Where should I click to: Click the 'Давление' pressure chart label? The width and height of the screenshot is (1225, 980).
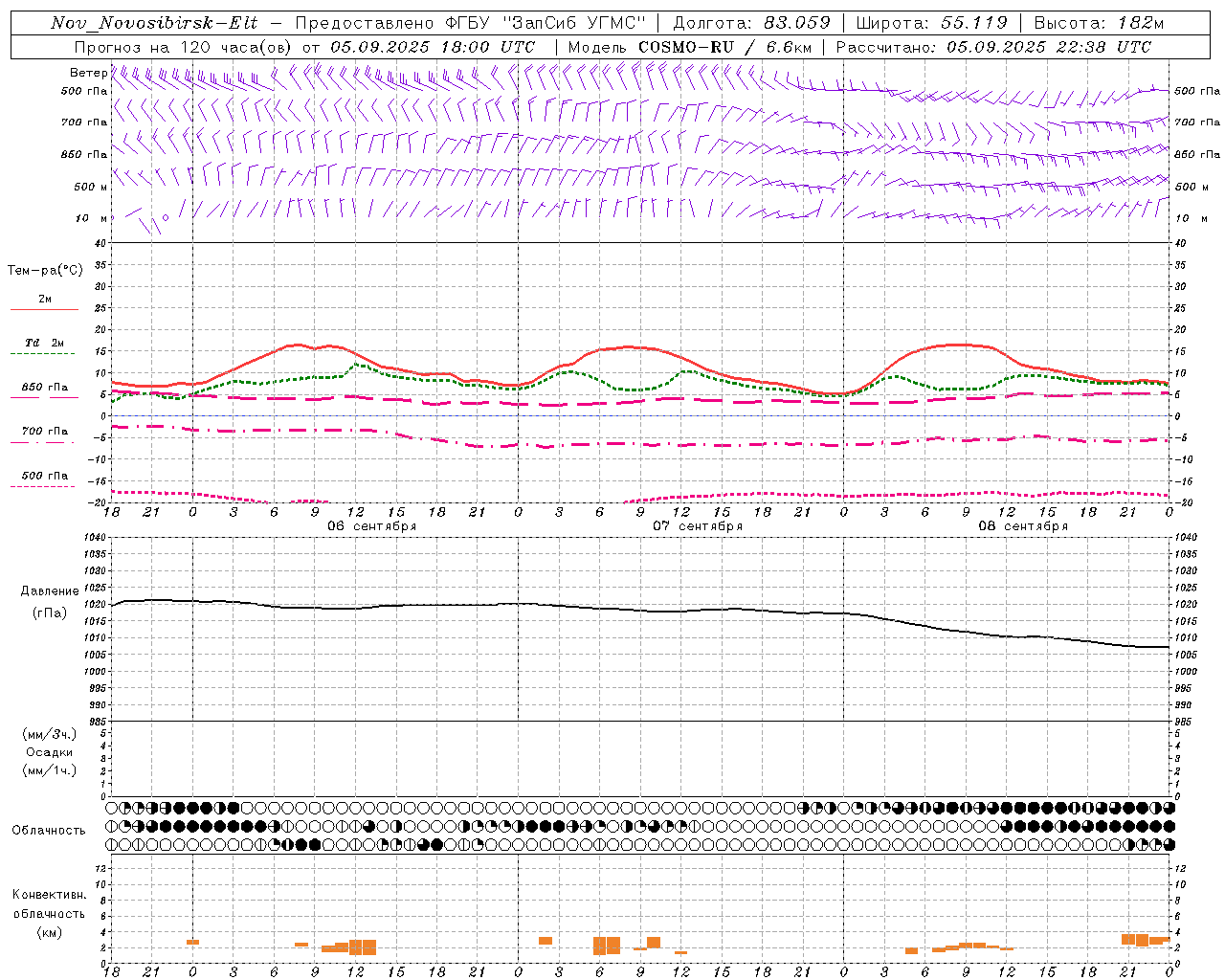pyautogui.click(x=49, y=591)
